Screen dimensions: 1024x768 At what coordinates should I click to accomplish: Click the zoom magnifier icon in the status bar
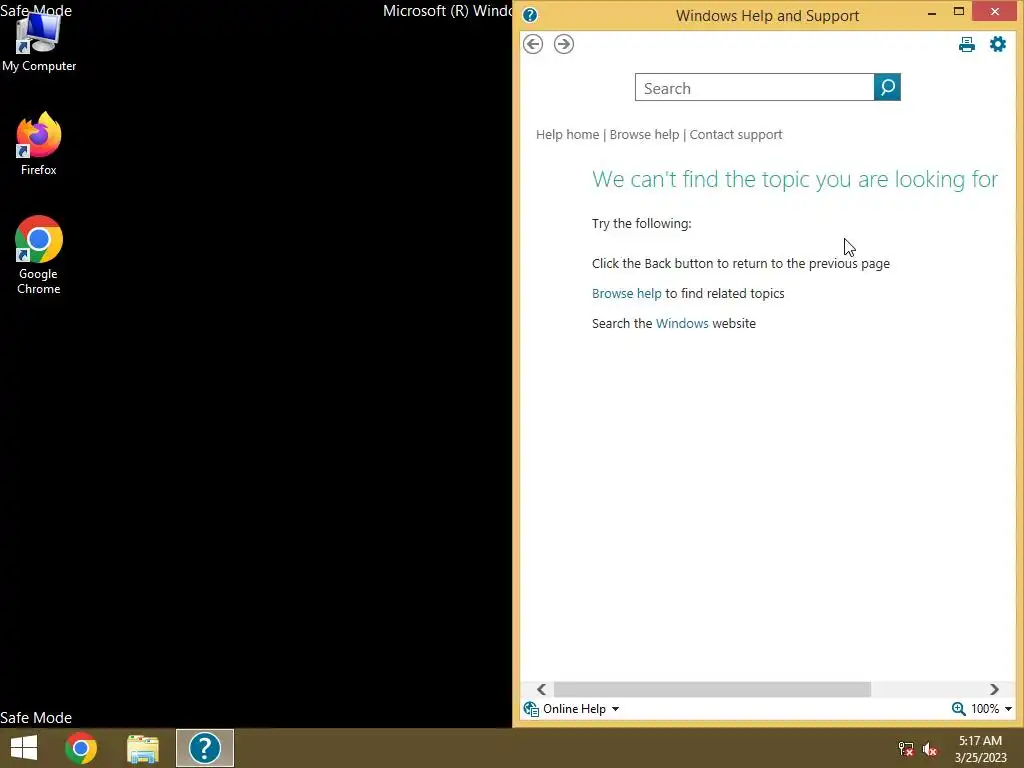[958, 709]
